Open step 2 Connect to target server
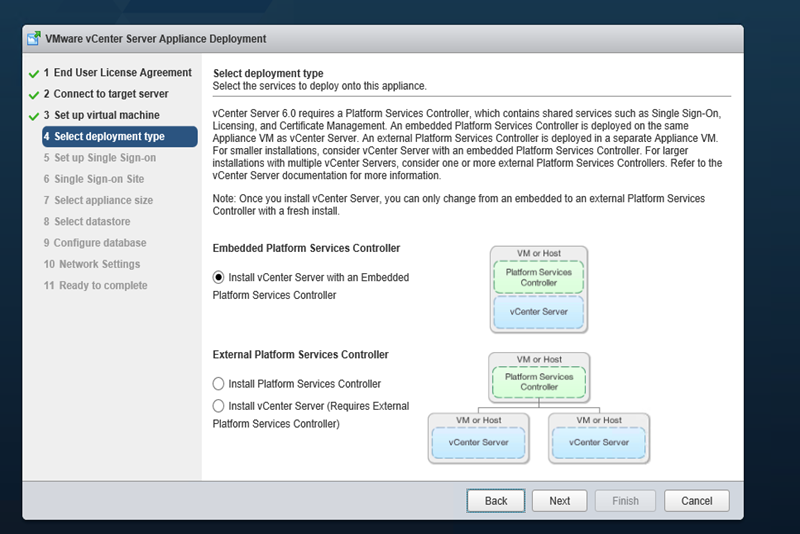The image size is (800, 534). pyautogui.click(x=106, y=94)
